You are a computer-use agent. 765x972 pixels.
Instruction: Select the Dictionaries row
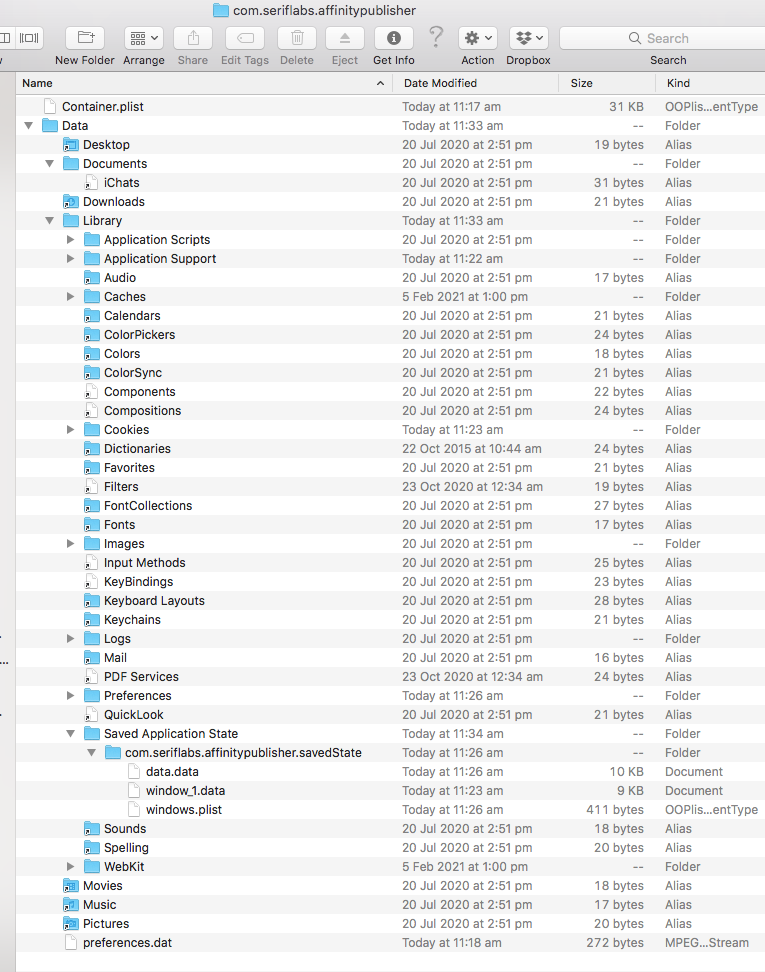pyautogui.click(x=391, y=449)
